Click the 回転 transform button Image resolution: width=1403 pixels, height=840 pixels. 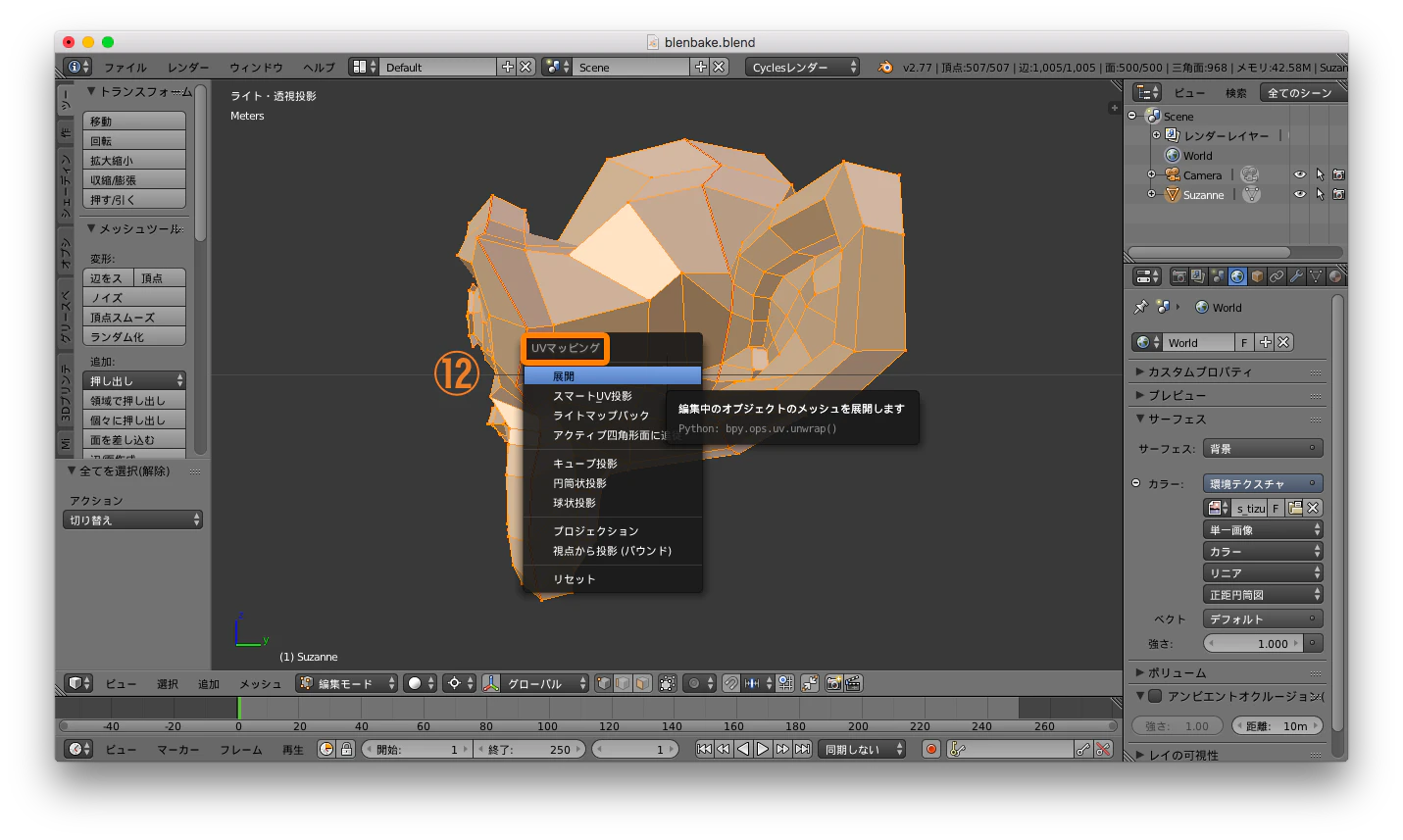click(134, 140)
